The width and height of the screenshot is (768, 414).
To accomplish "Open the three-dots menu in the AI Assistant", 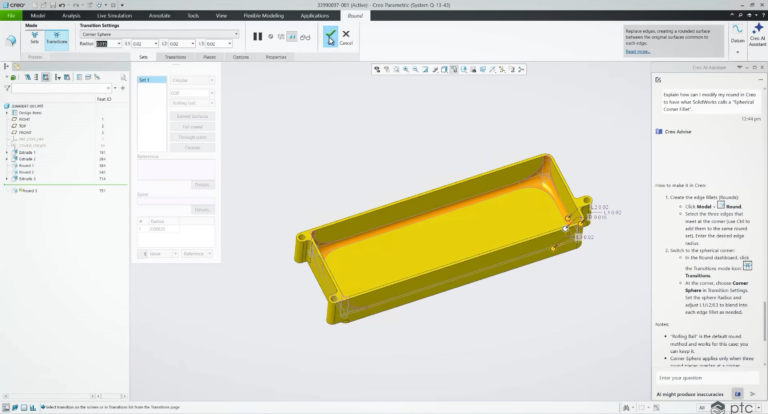I will click(760, 79).
